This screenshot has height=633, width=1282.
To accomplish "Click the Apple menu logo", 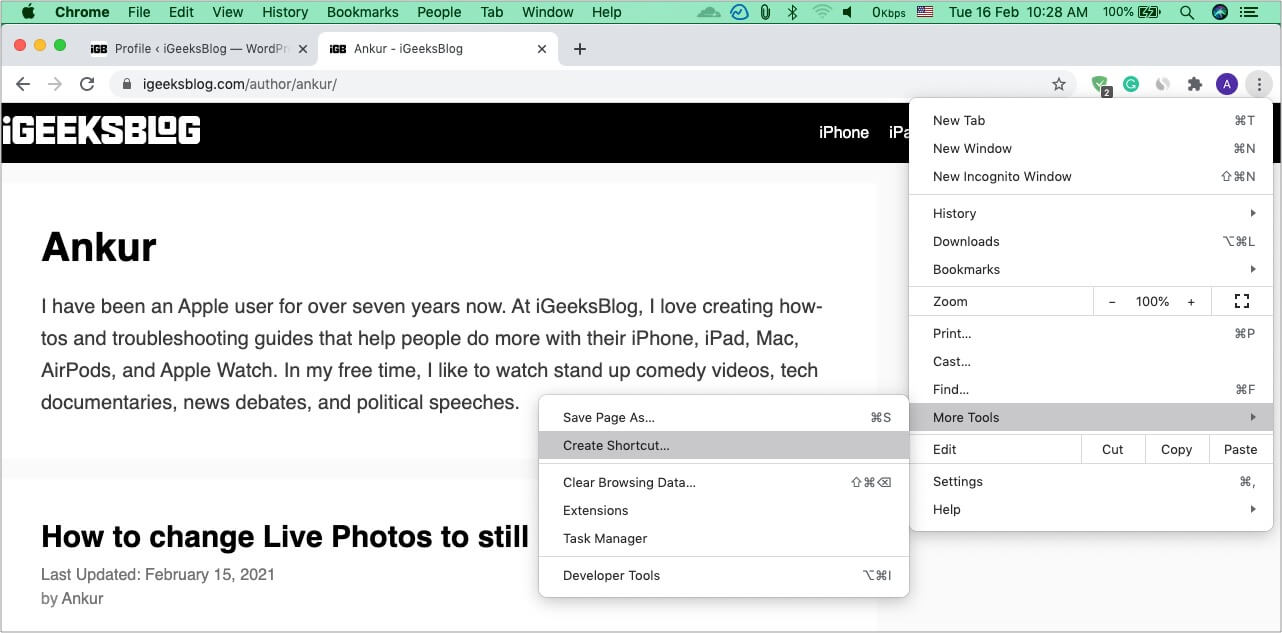I will 27,12.
